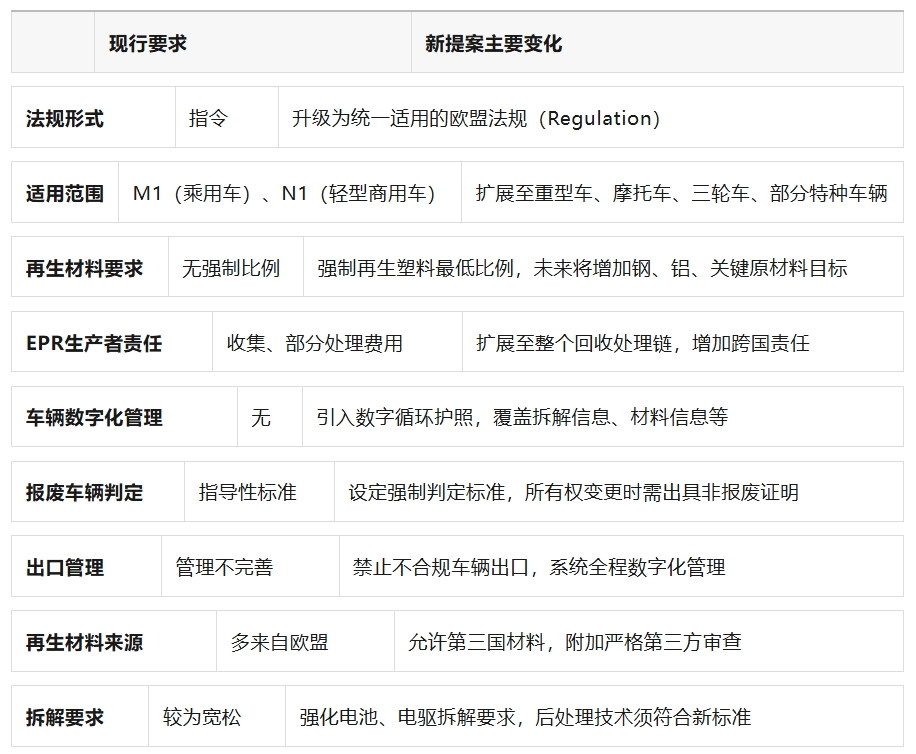Select the 再生材料要求 row label
The height and width of the screenshot is (754, 916).
tap(84, 269)
